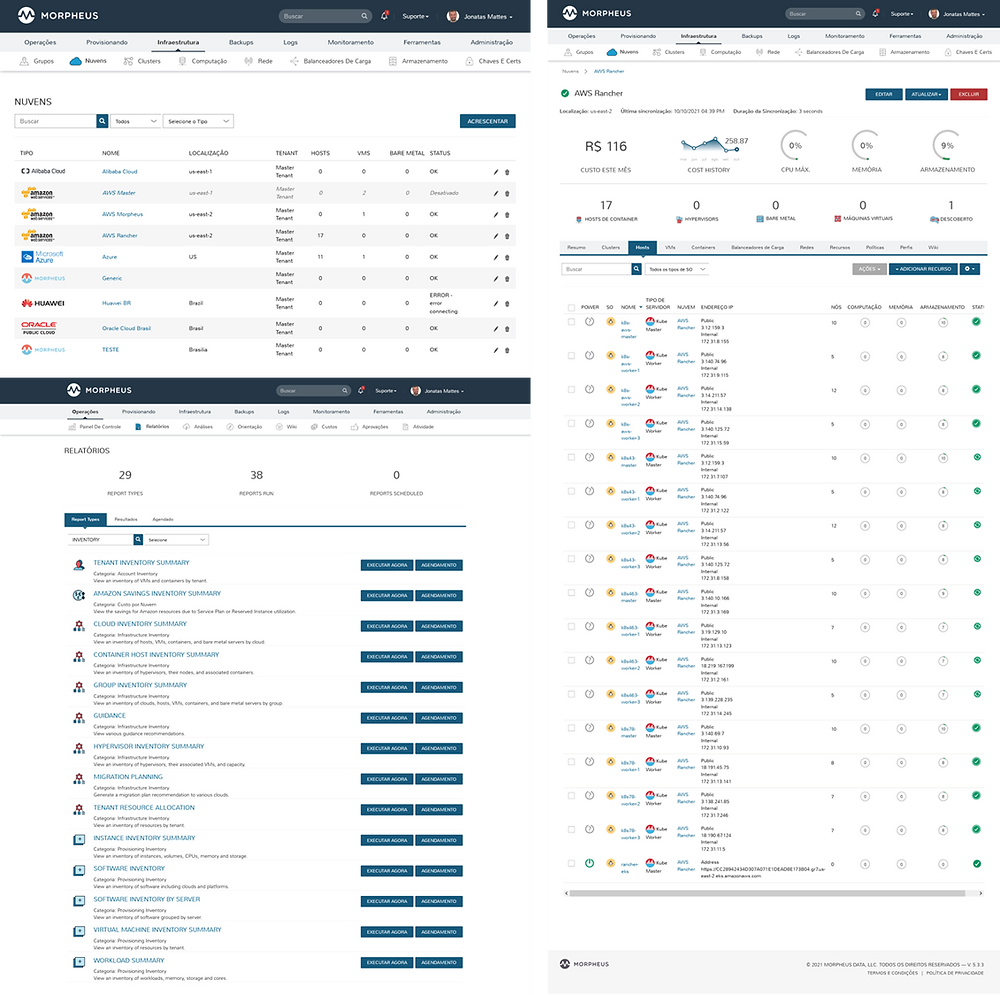Image resolution: width=1000 pixels, height=995 pixels.
Task: Tick checkbox for rancher-eks host
Action: click(571, 864)
